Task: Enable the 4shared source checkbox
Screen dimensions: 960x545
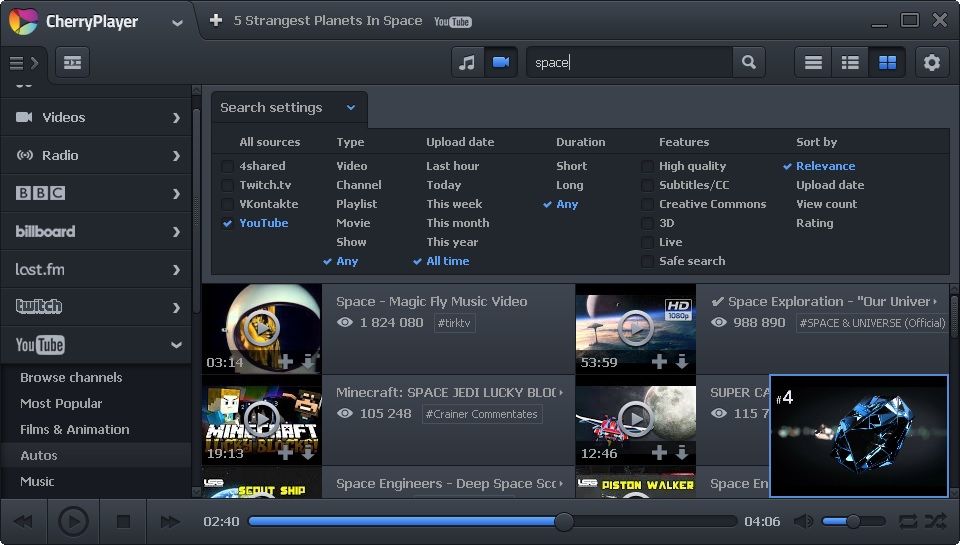Action: click(228, 166)
